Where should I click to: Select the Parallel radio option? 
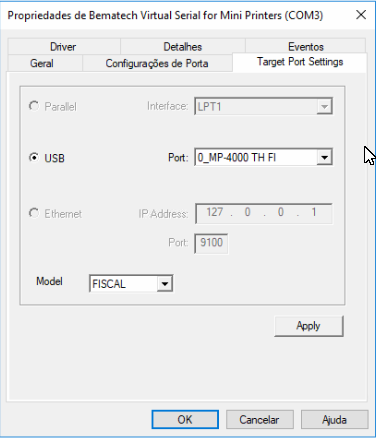(x=34, y=106)
